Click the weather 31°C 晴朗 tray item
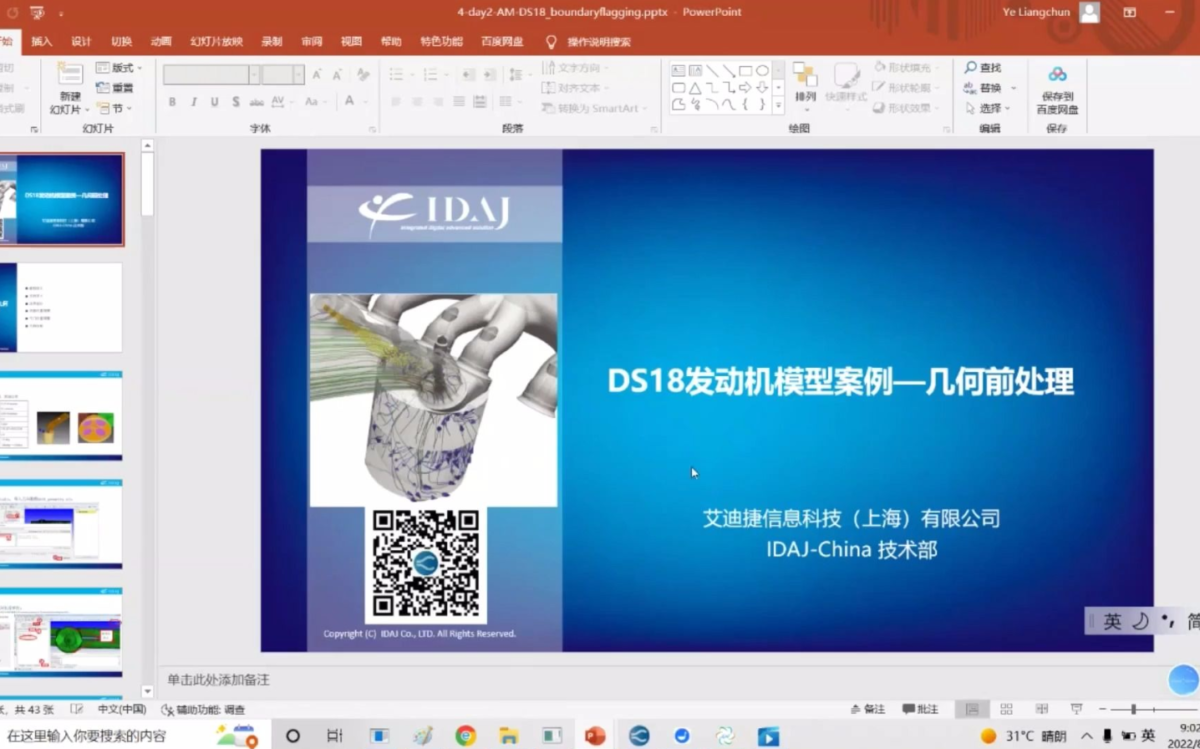This screenshot has width=1200, height=749. 1022,736
